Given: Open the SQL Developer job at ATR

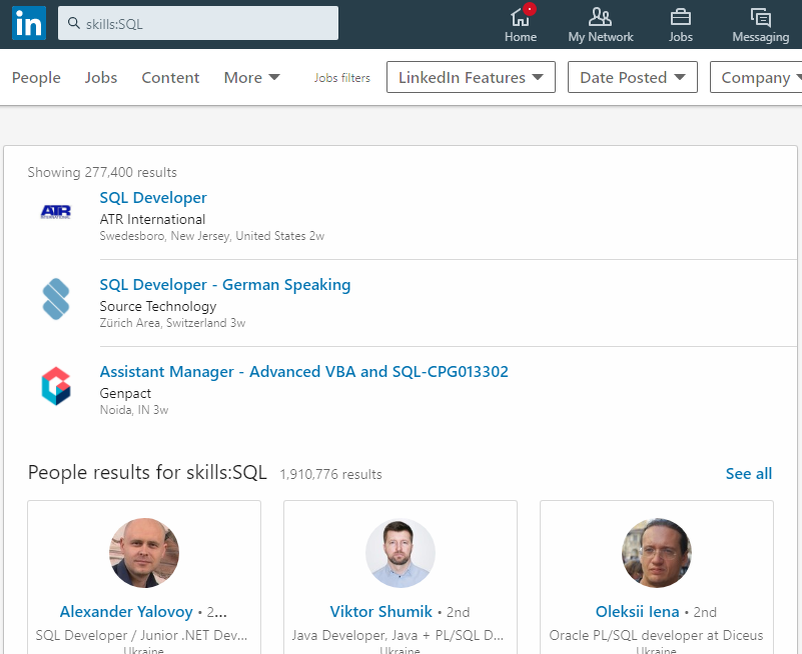Looking at the screenshot, I should [153, 197].
